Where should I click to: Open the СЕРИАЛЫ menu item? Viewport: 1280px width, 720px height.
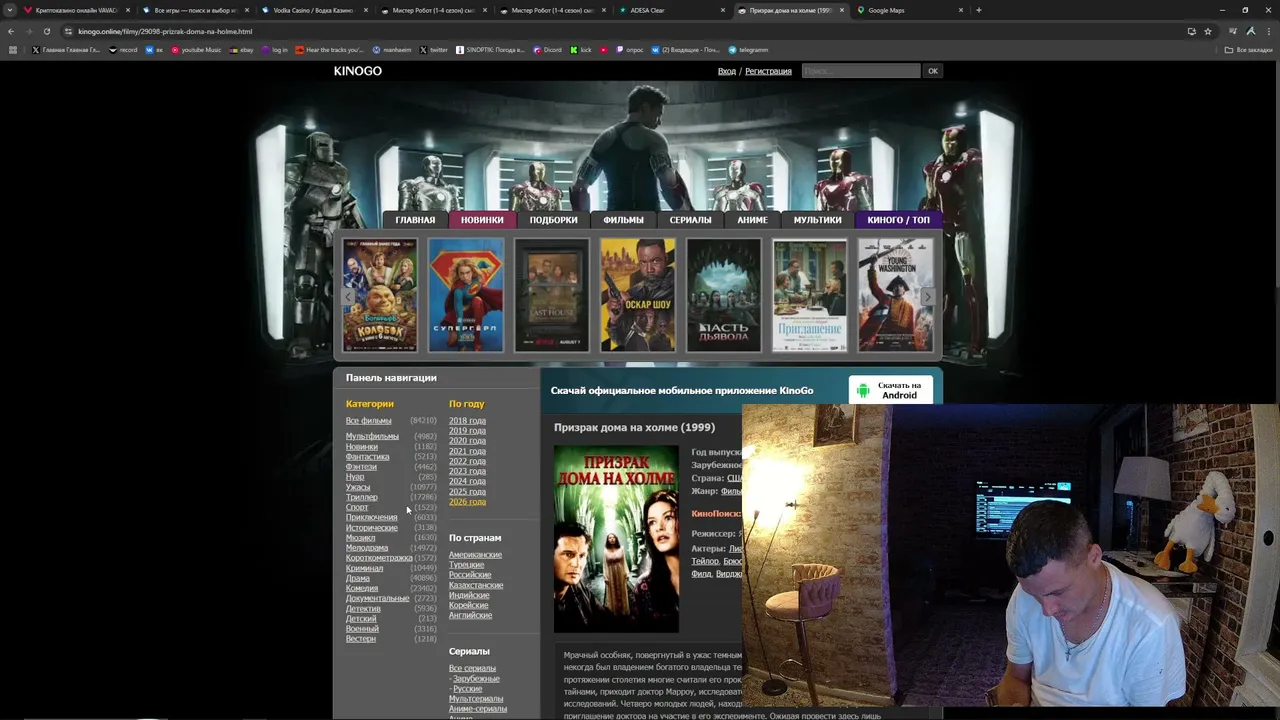[690, 220]
